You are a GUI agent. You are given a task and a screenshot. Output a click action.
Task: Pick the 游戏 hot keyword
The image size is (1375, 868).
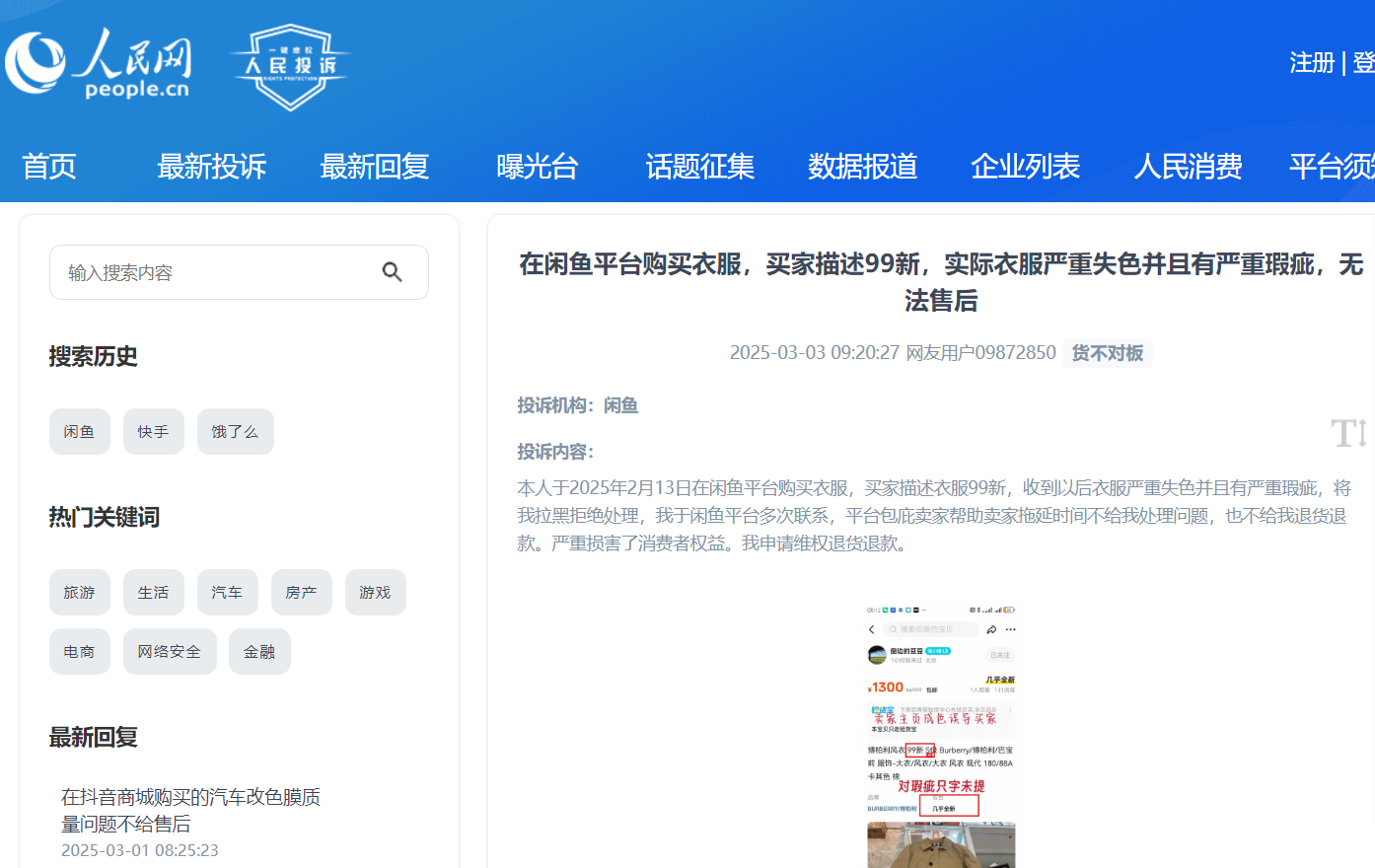376,593
